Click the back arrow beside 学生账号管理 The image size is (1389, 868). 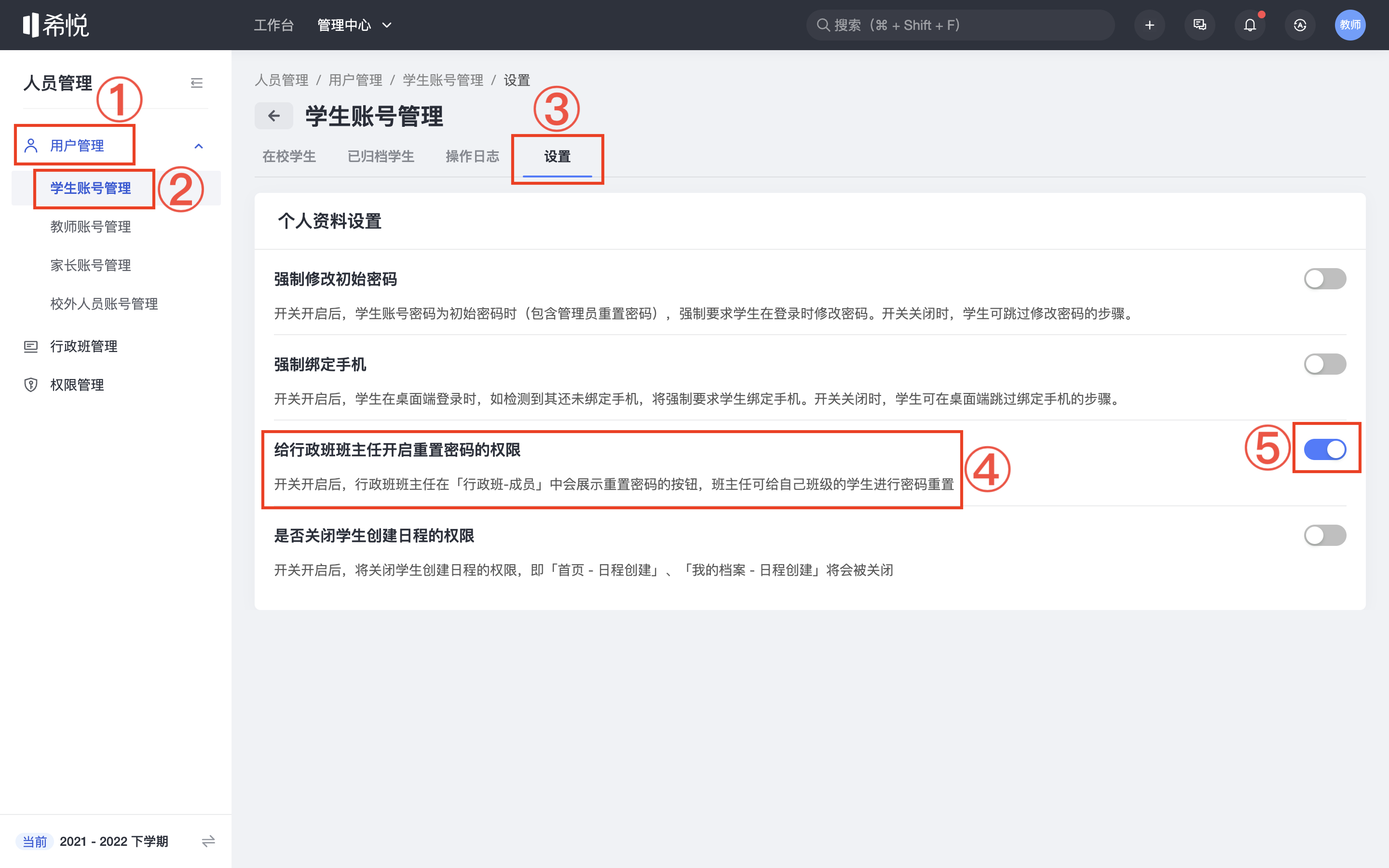coord(274,116)
